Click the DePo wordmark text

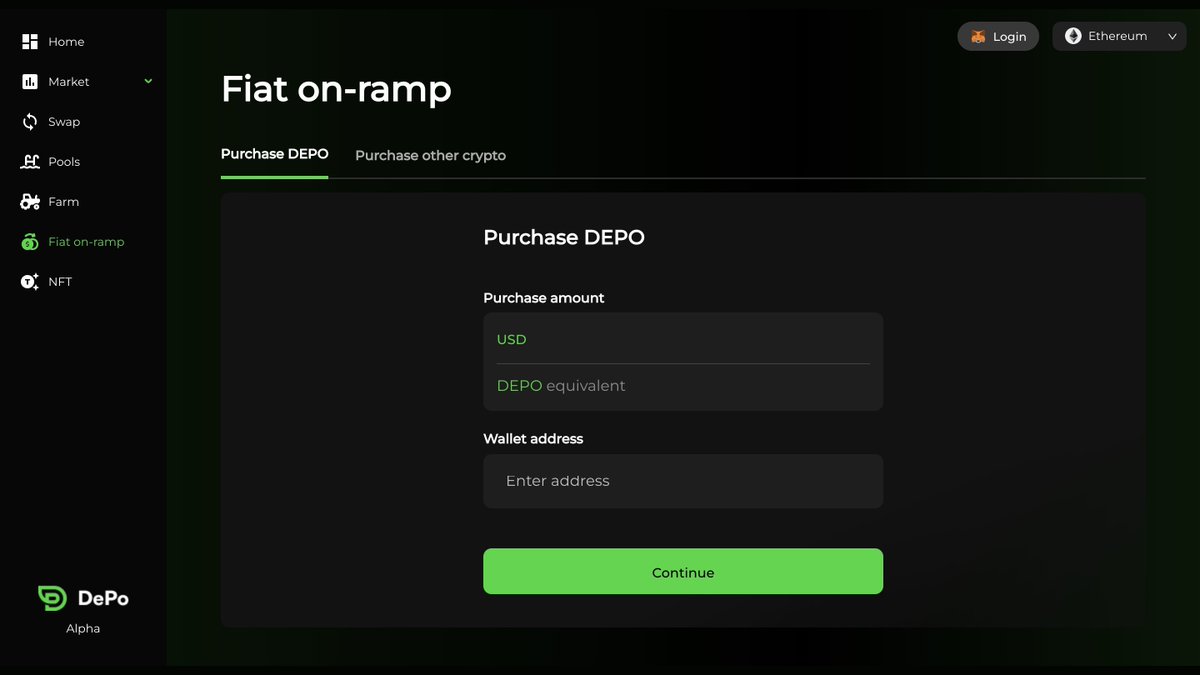103,599
